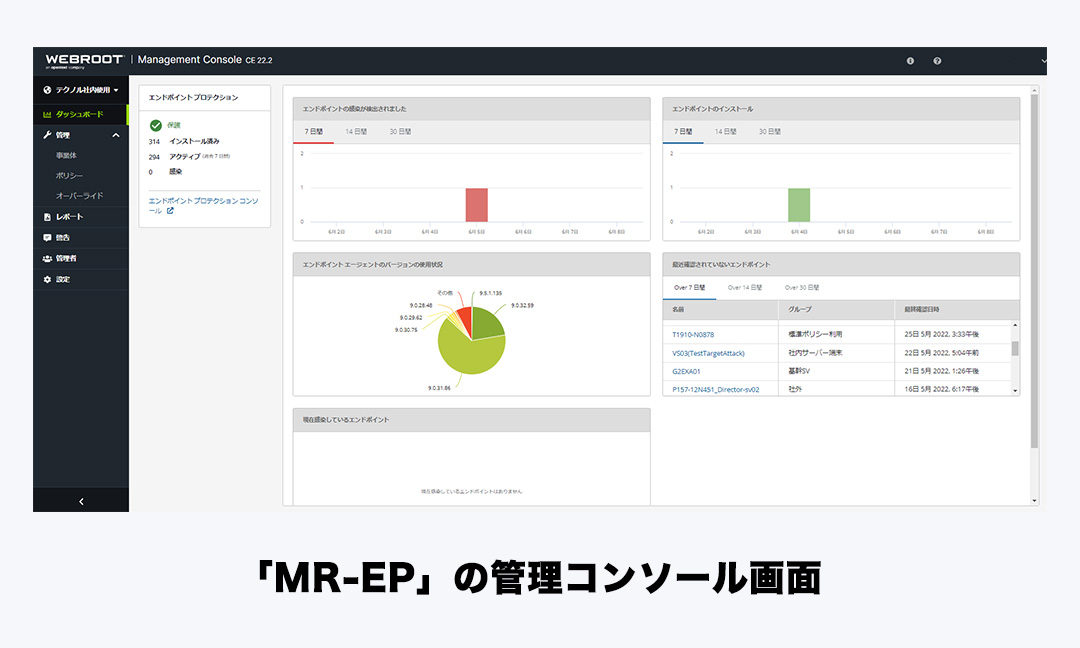Click the ダッシュボード chart icon in sidebar
This screenshot has width=1080, height=648.
pos(47,114)
